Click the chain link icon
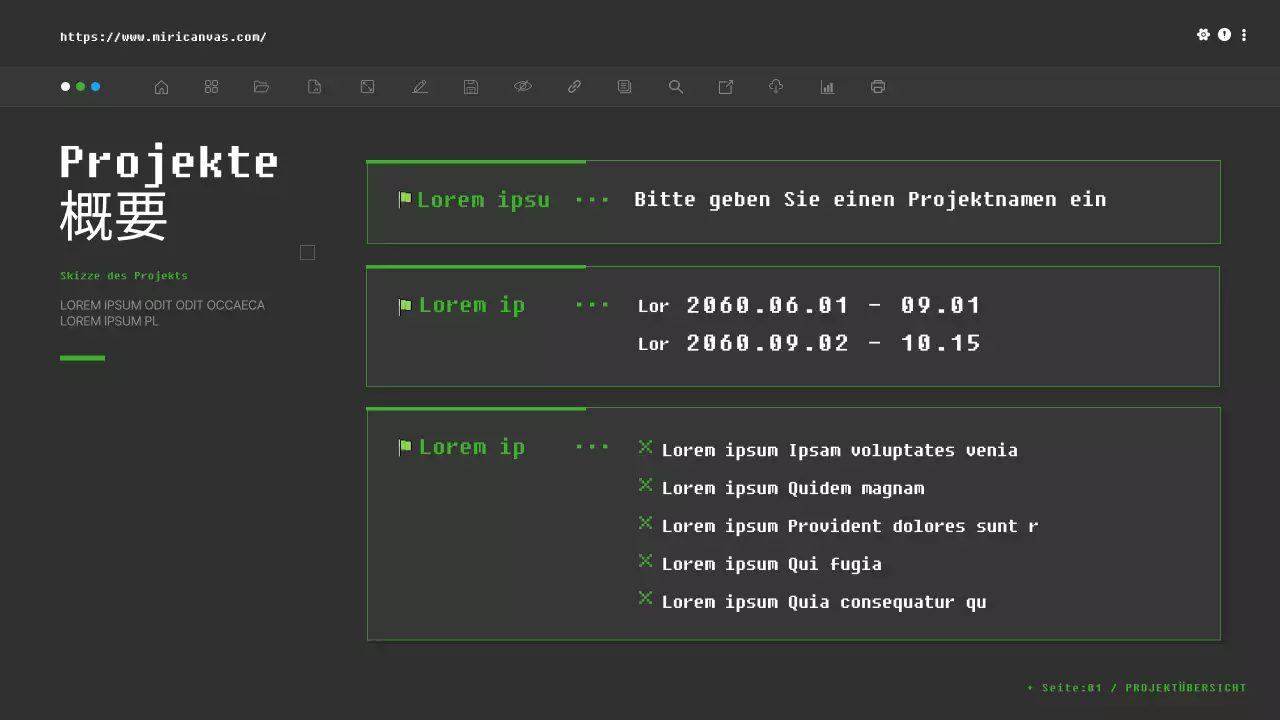 (574, 87)
